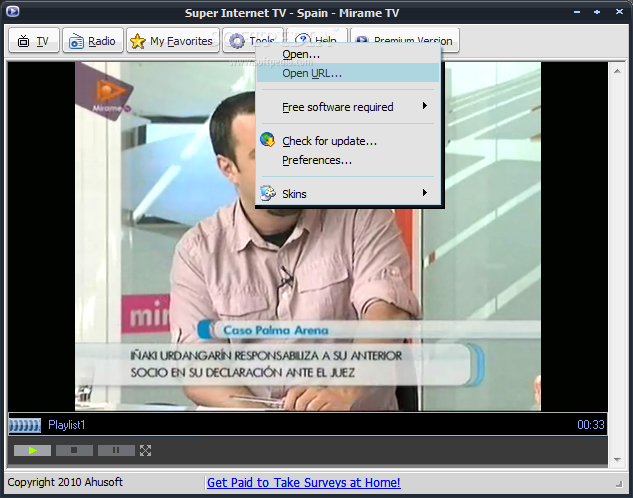Switch video to fullscreen mode
This screenshot has width=633, height=498.
[145, 450]
